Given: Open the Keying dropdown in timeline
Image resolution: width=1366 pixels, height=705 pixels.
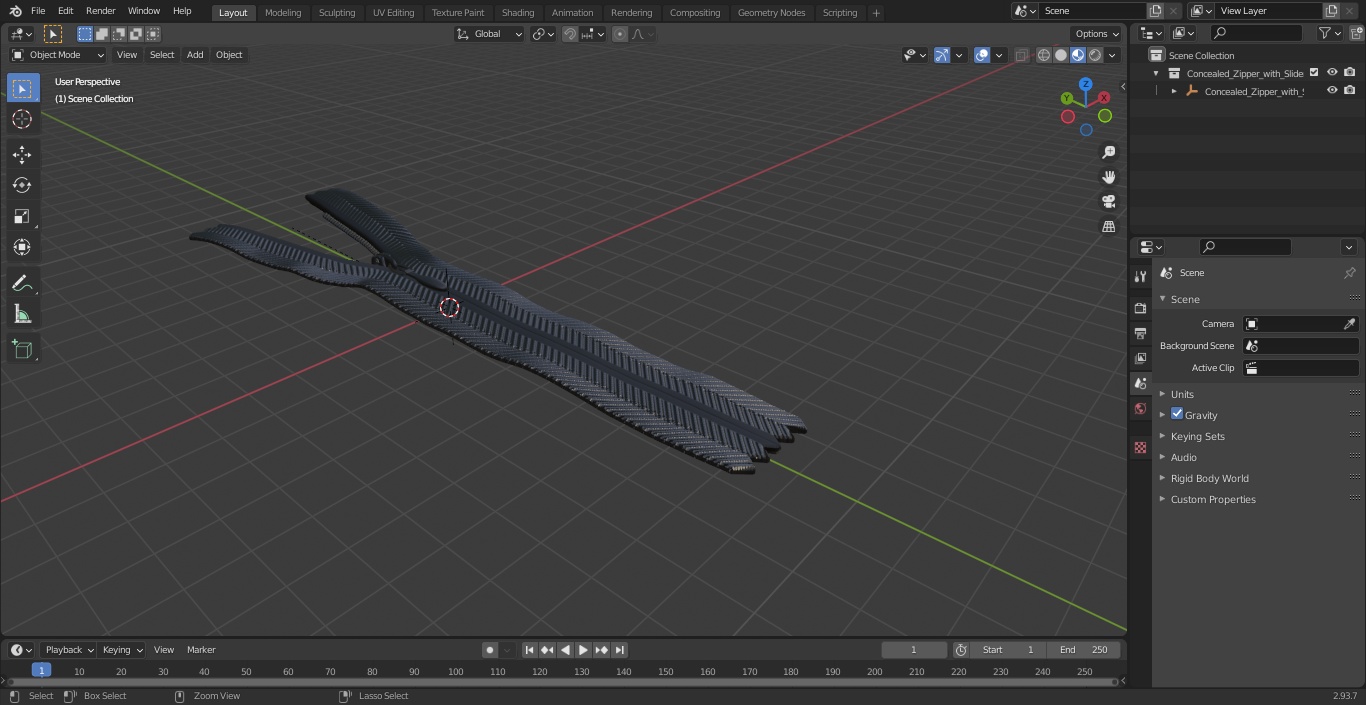Looking at the screenshot, I should point(122,650).
